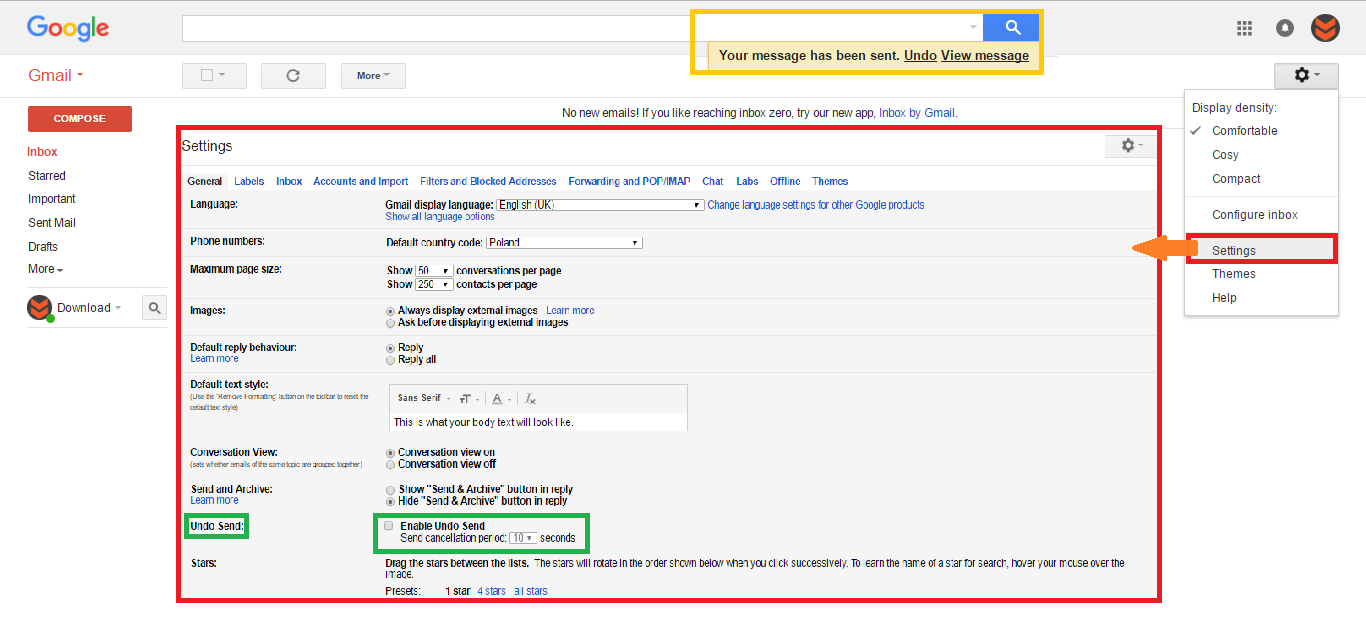
Task: Select Hide "Send & Archive" button in reply
Action: (390, 502)
